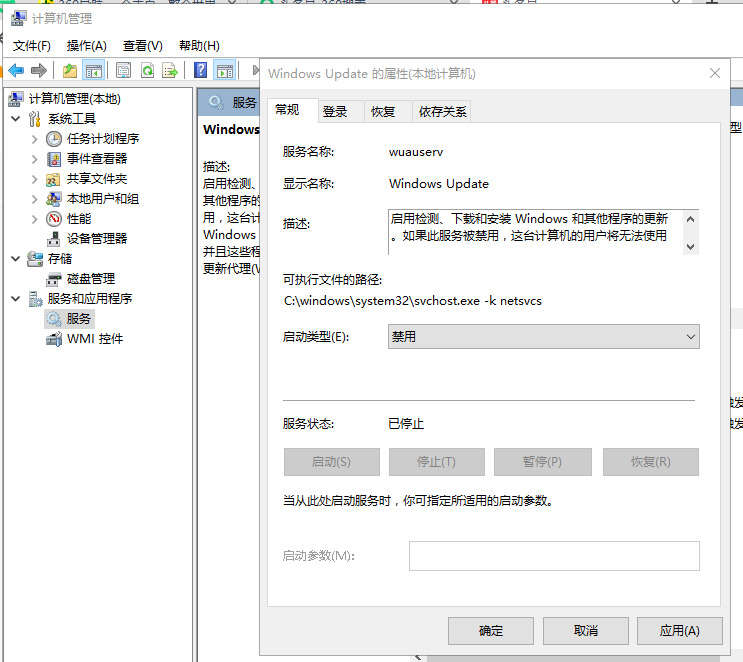Image resolution: width=743 pixels, height=662 pixels.
Task: Open 设备管理器 in the tree
Action: 97,238
